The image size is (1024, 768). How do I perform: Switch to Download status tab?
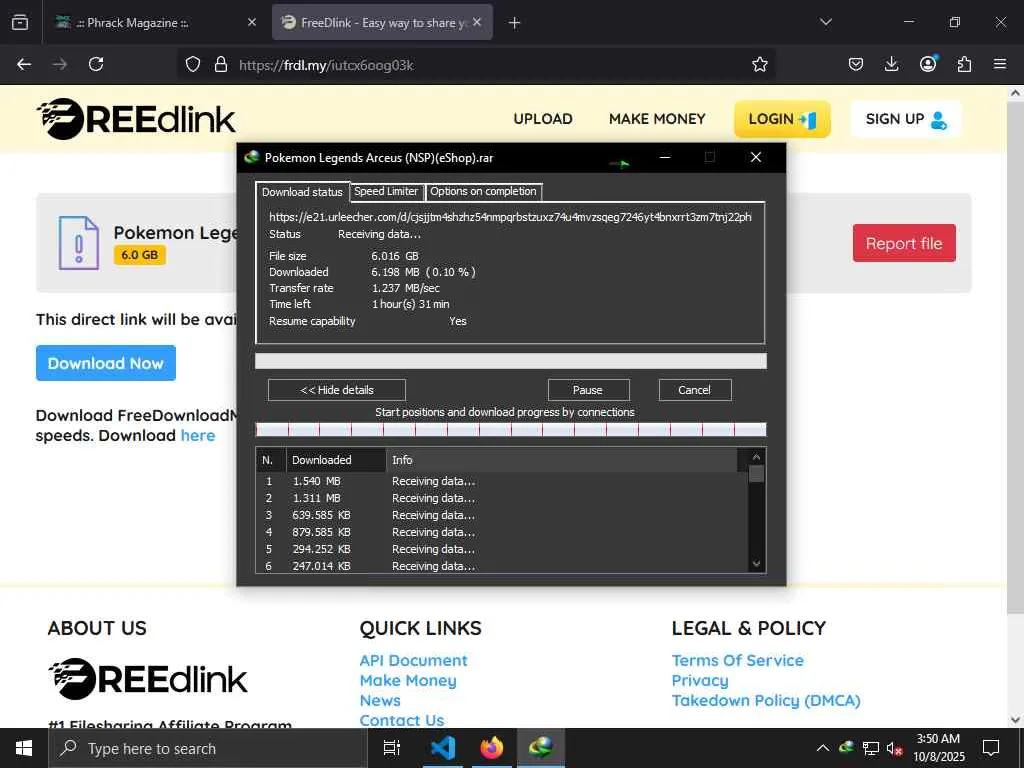coord(302,191)
